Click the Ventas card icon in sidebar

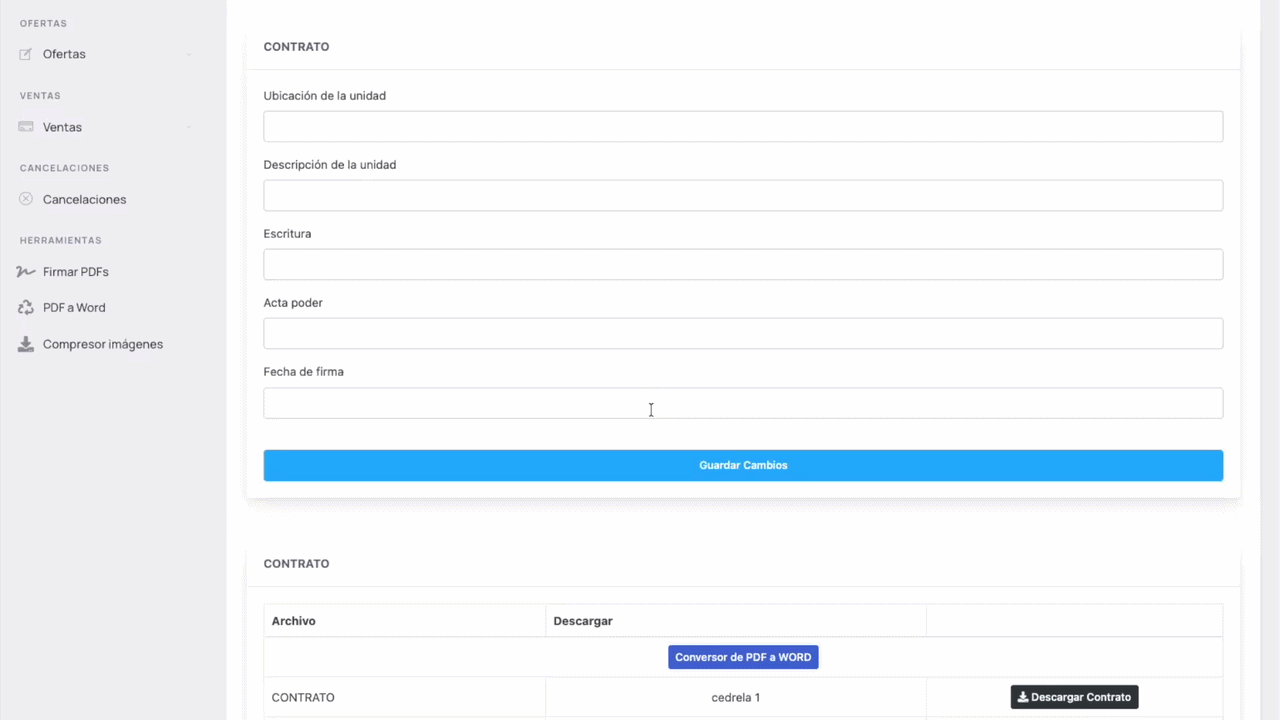[x=26, y=127]
